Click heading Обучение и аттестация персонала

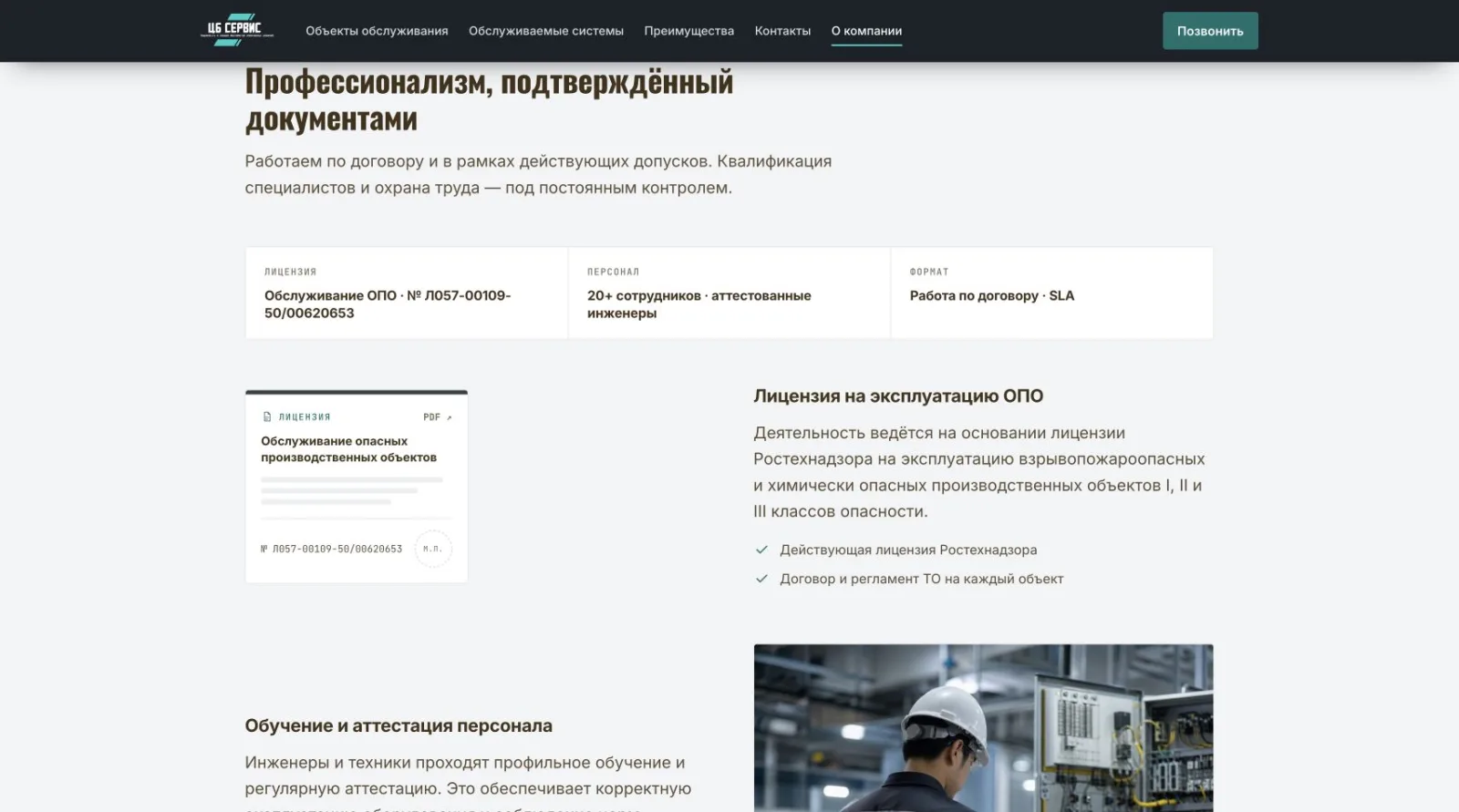pos(398,726)
